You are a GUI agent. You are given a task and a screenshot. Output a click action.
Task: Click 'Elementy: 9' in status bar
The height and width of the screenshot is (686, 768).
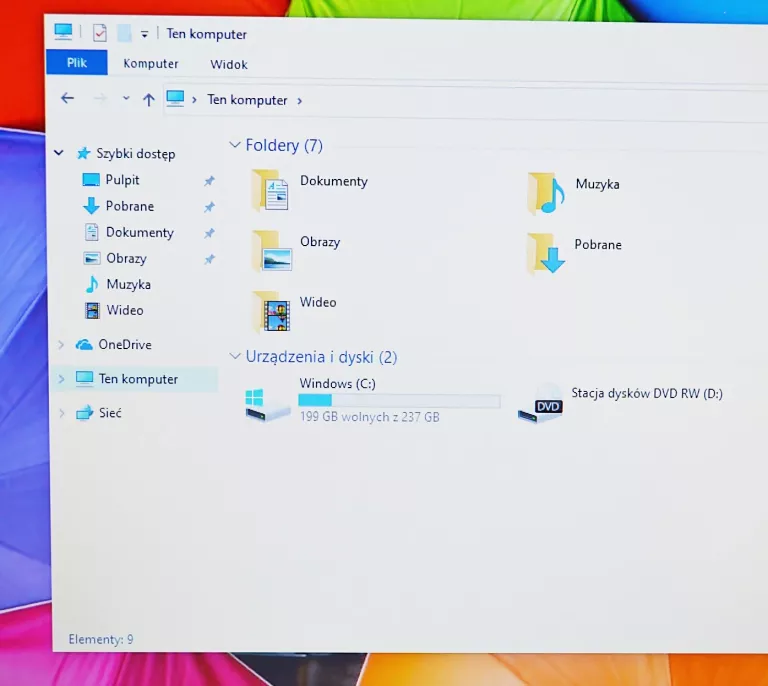[x=101, y=639]
